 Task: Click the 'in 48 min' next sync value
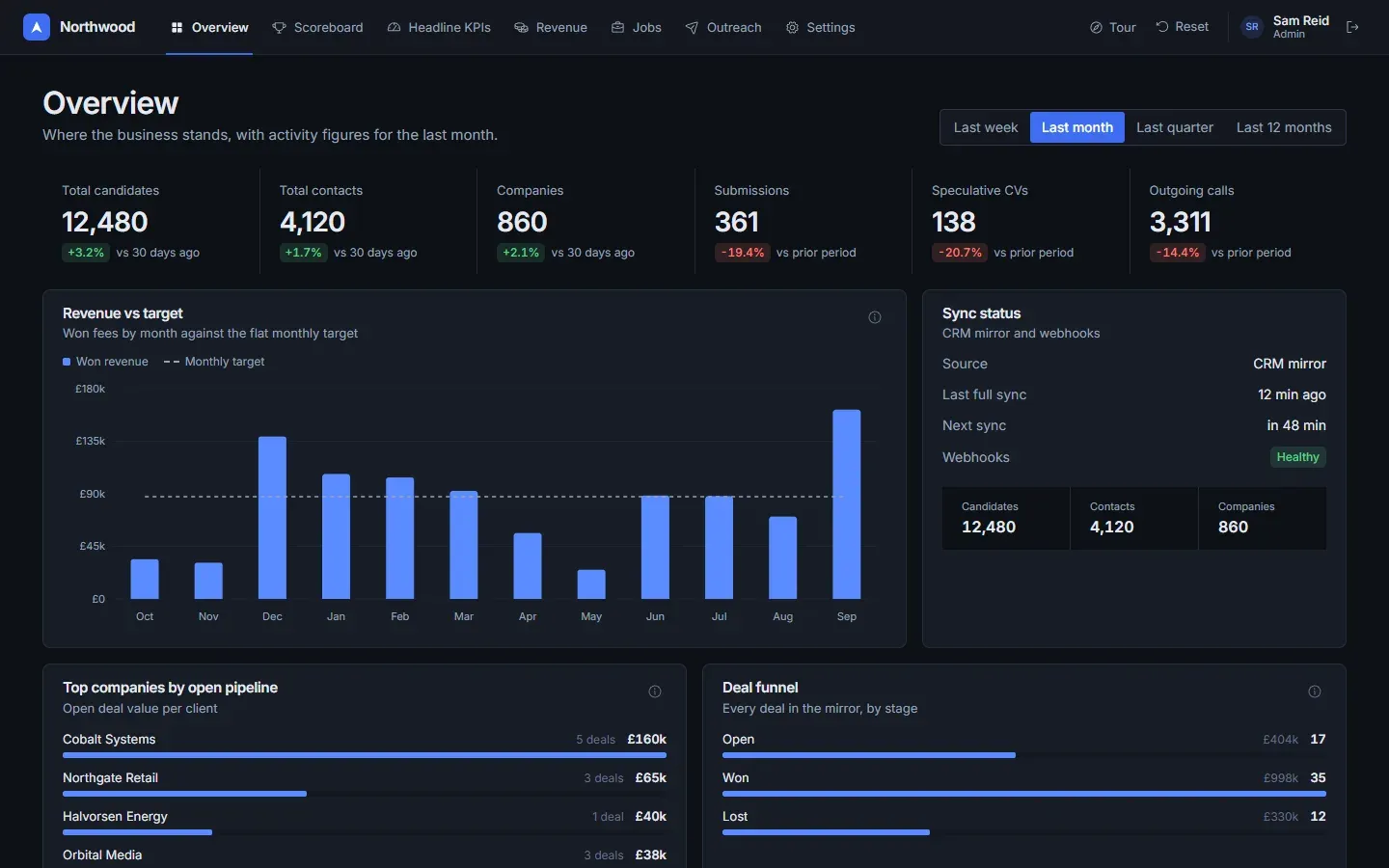1296,425
